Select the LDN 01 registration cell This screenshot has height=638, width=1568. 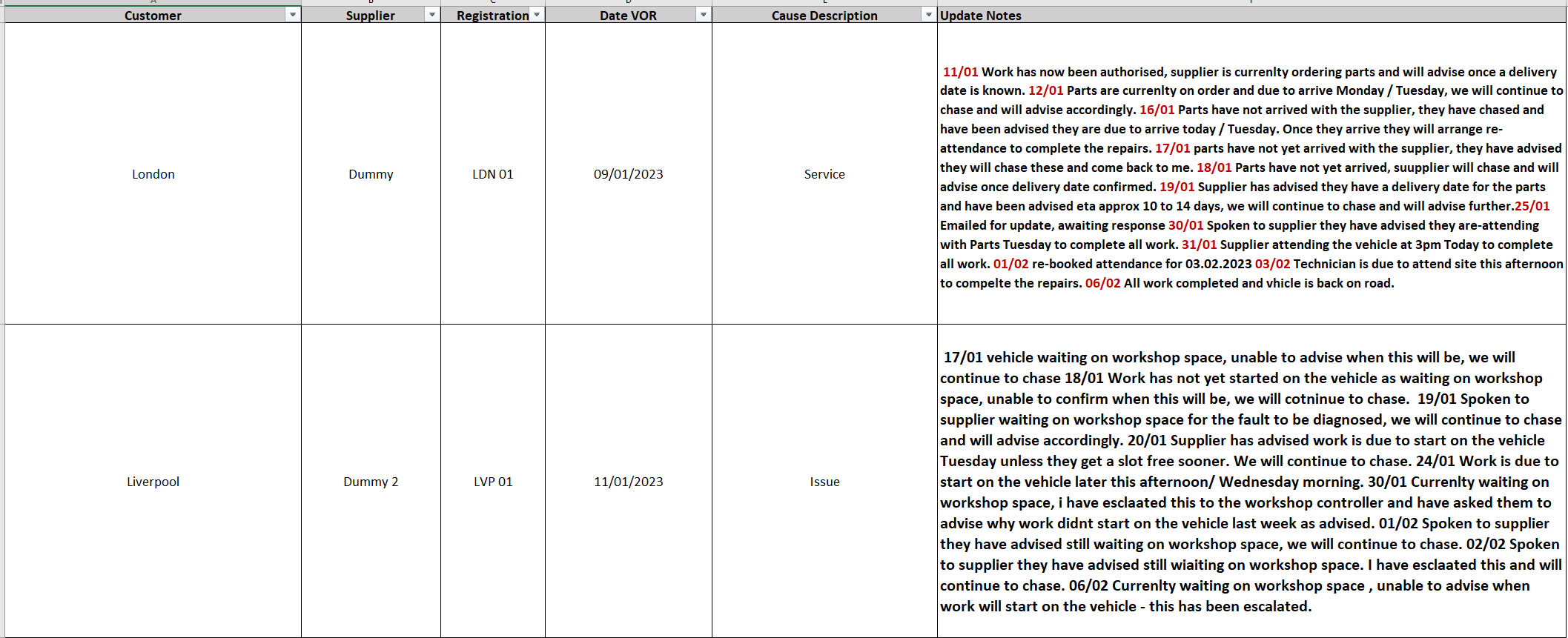493,173
